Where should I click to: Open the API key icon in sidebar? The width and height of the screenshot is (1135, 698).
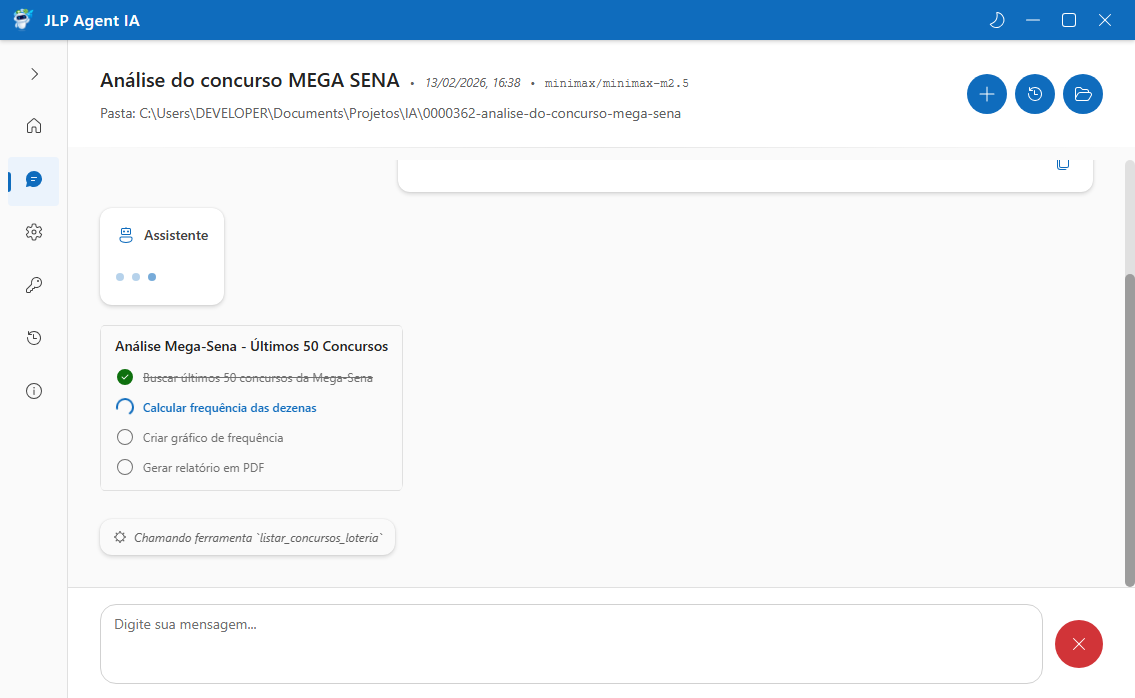pyautogui.click(x=34, y=285)
